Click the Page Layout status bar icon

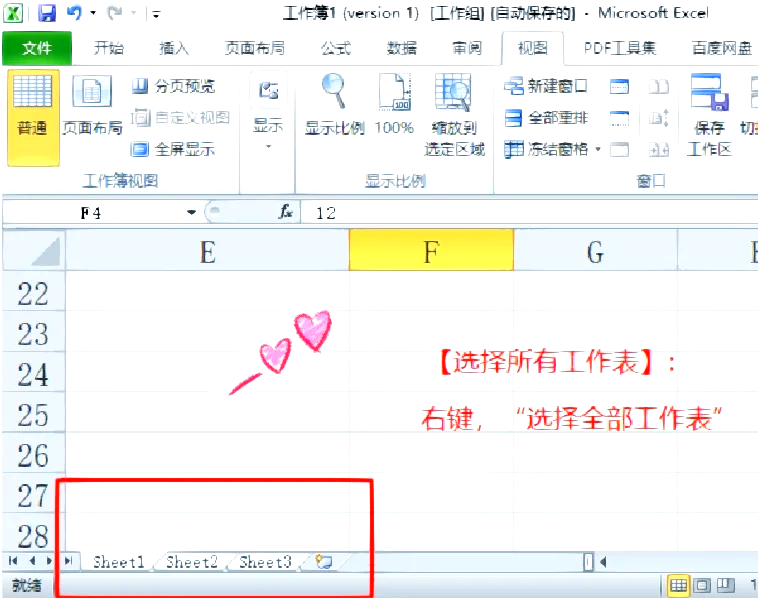tap(702, 586)
